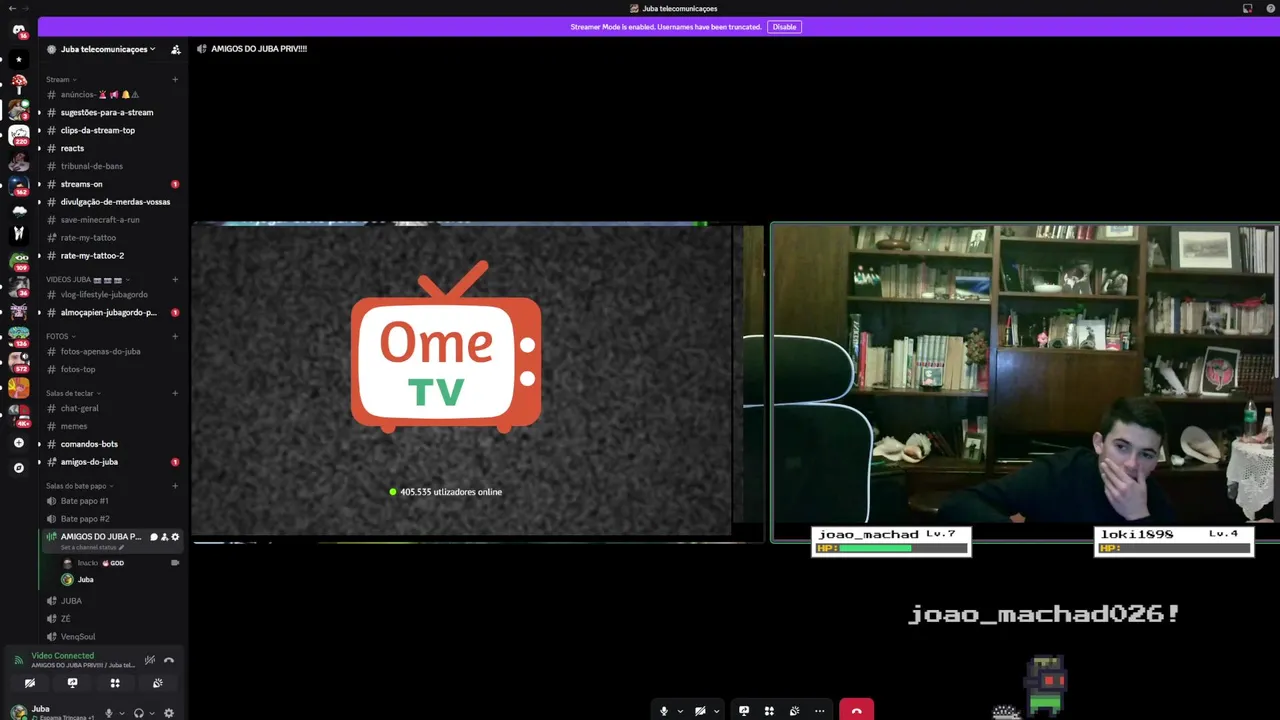This screenshot has height=720, width=1280.
Task: Open input device arrow beside user mic
Action: (x=122, y=713)
